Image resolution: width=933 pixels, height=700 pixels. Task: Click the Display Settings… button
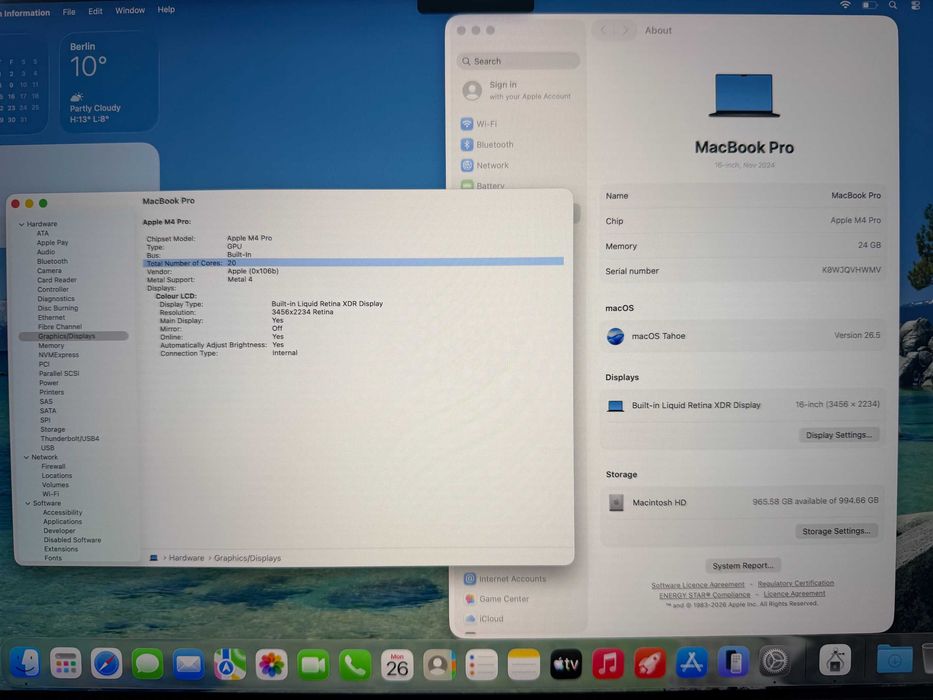(838, 435)
